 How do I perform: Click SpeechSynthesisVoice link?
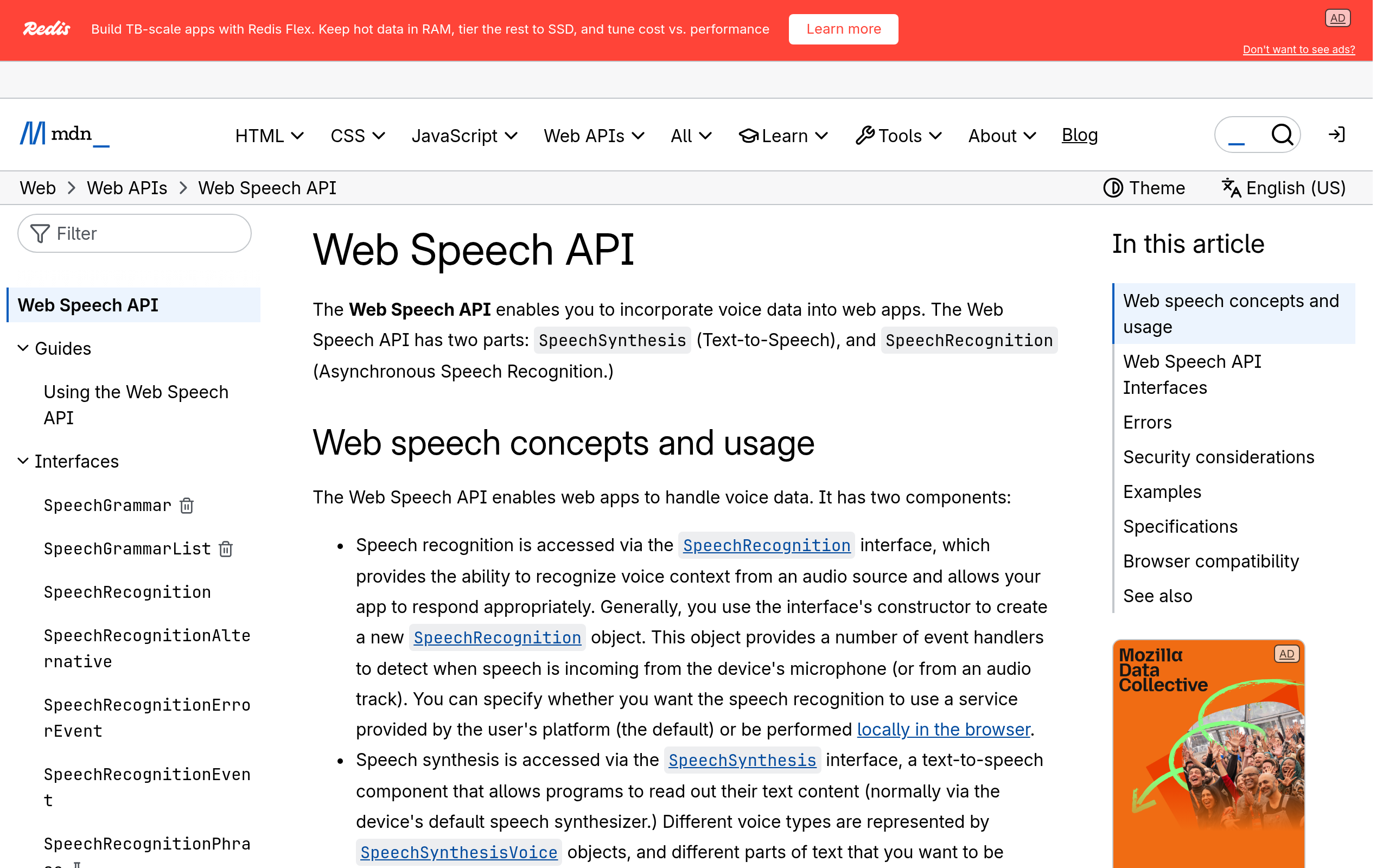[458, 852]
